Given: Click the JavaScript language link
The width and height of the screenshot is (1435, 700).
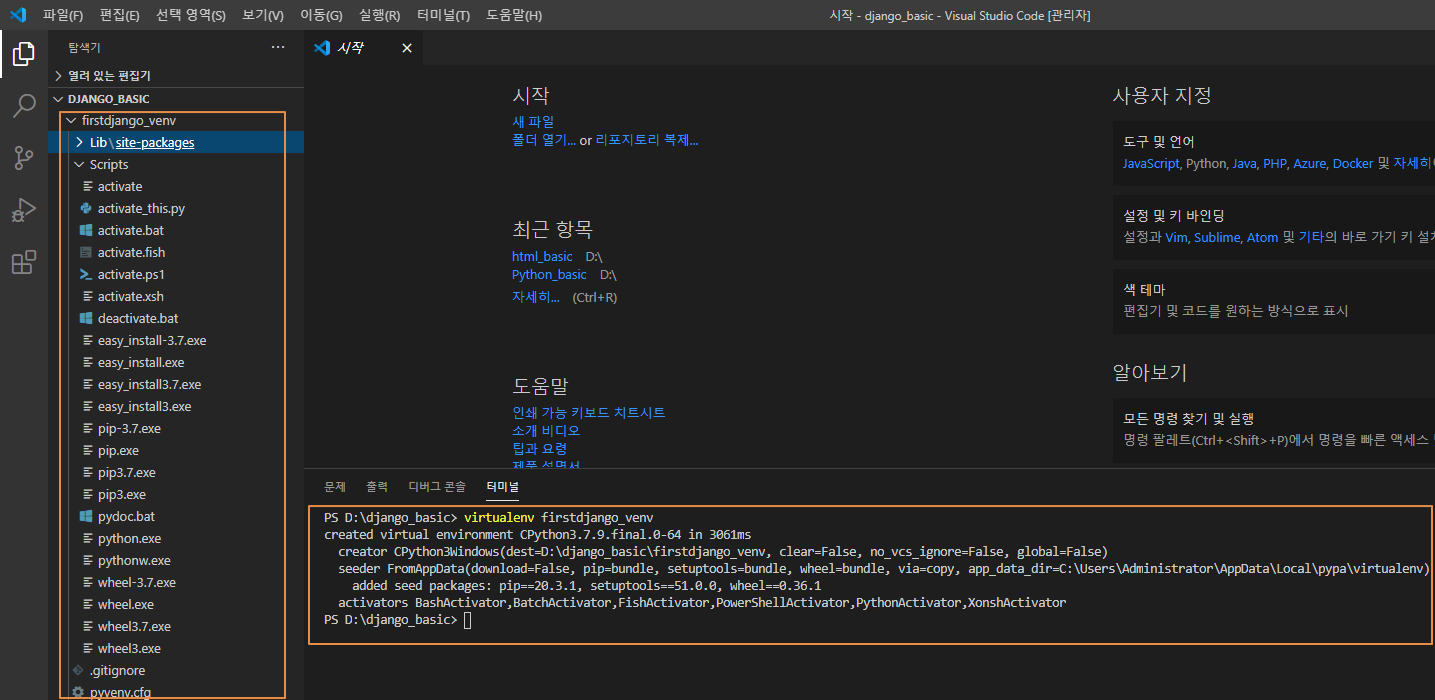Looking at the screenshot, I should [1151, 163].
